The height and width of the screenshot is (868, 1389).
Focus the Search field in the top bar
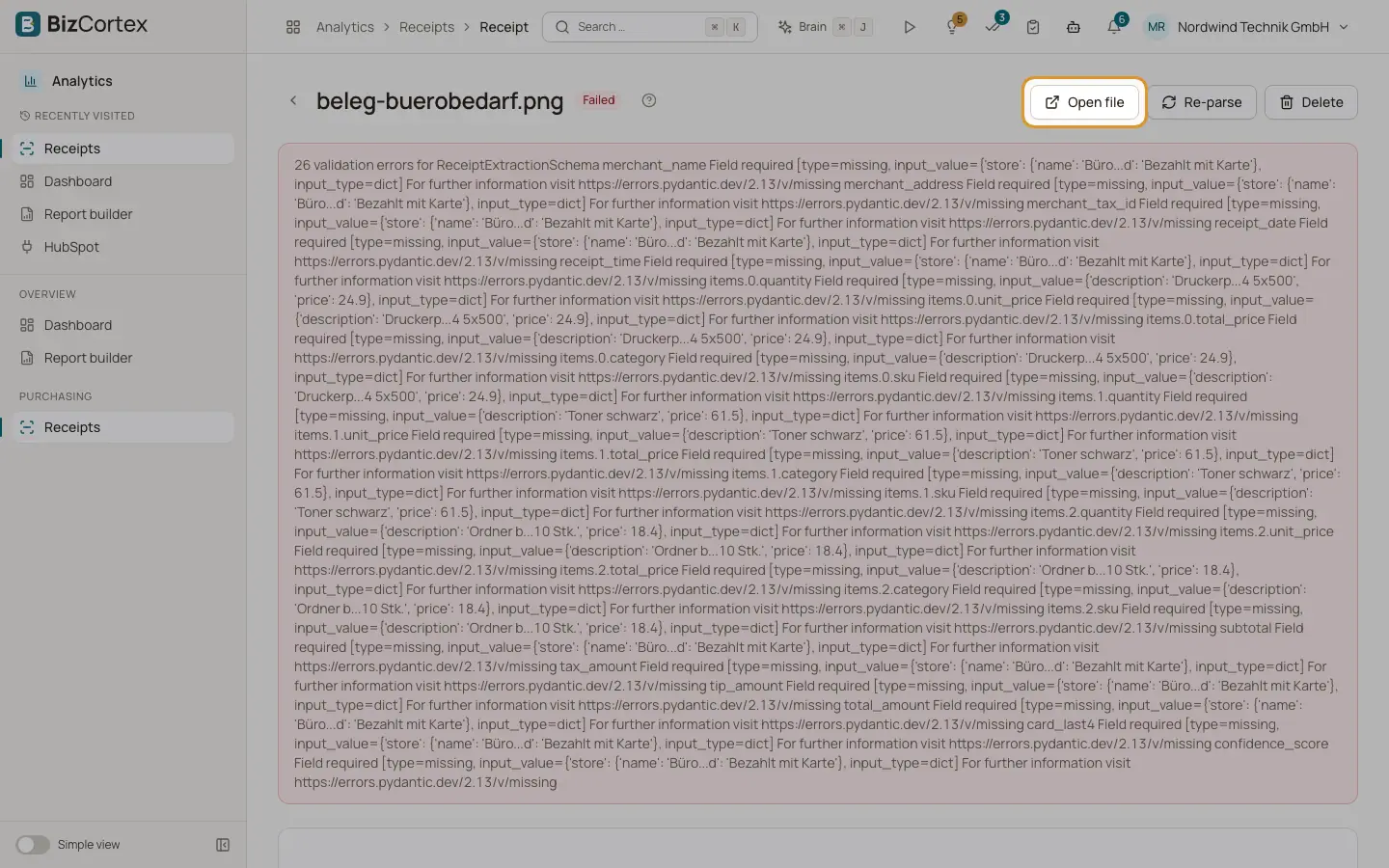(650, 27)
